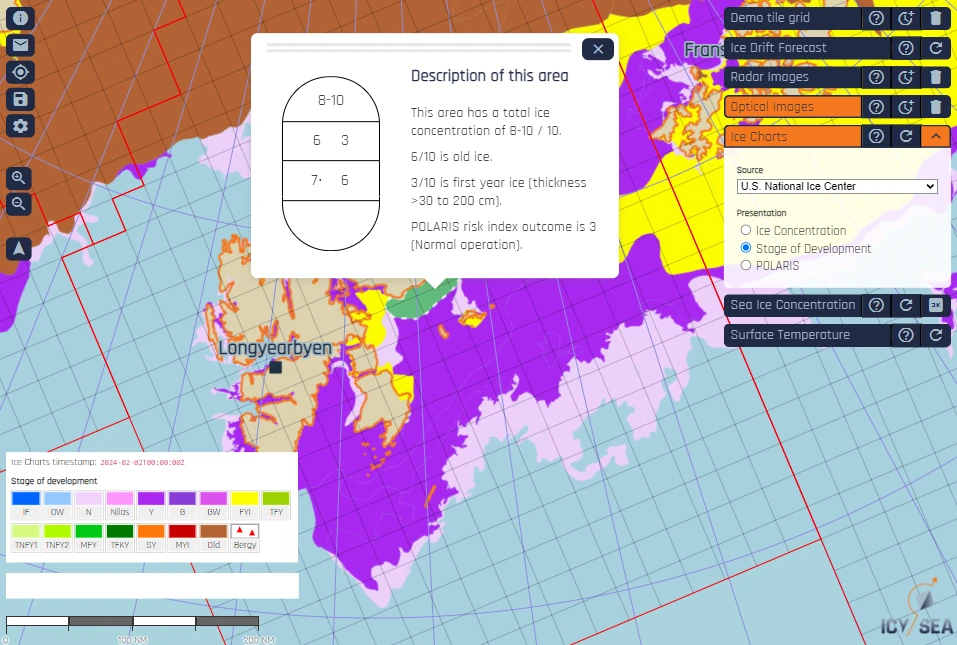Viewport: 957px width, 645px height.
Task: Click the north arrow compass icon
Action: pyautogui.click(x=18, y=248)
